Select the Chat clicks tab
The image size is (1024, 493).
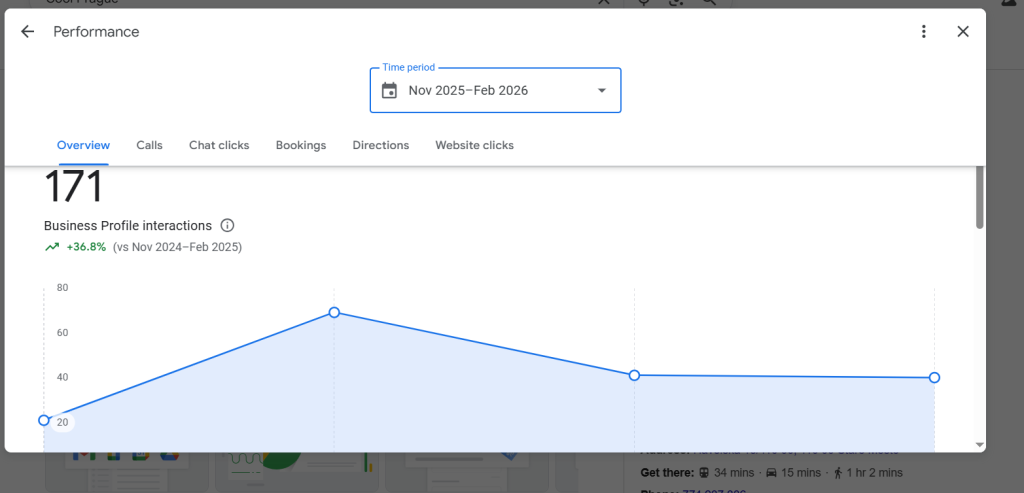(219, 145)
